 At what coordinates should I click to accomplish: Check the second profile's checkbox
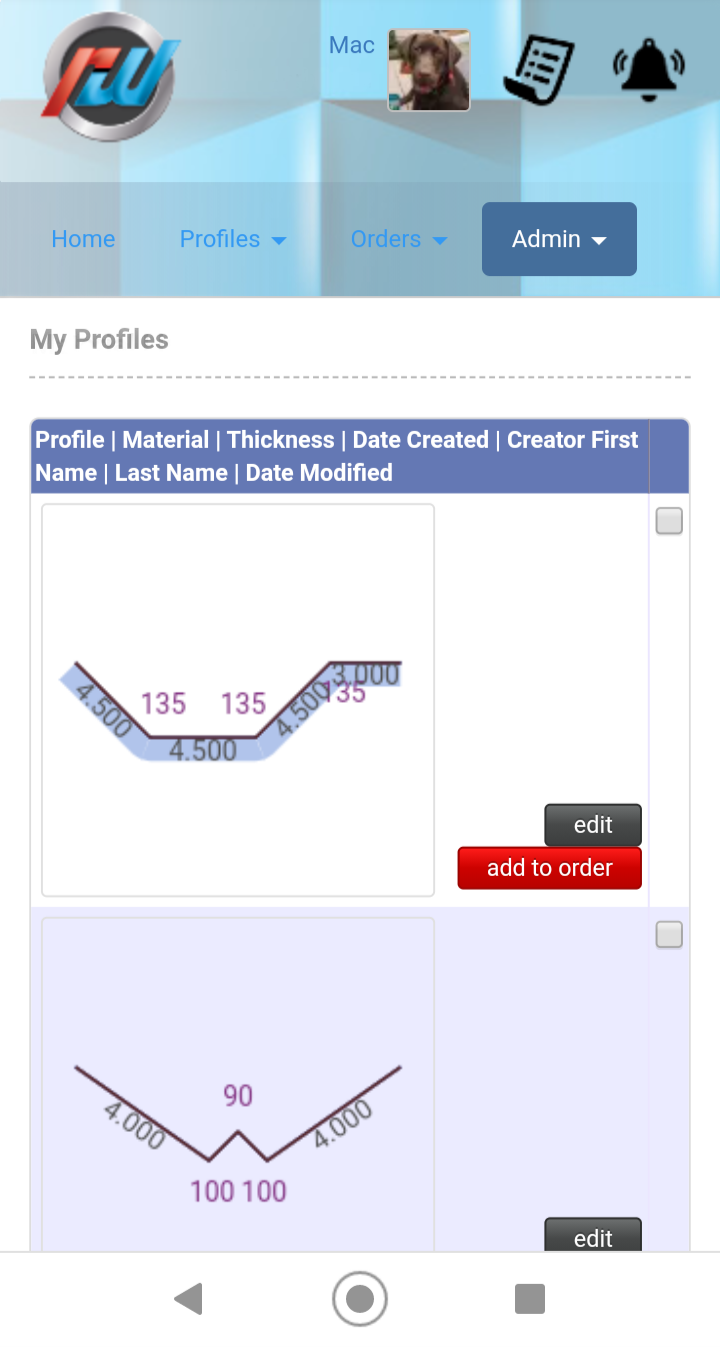(x=669, y=935)
